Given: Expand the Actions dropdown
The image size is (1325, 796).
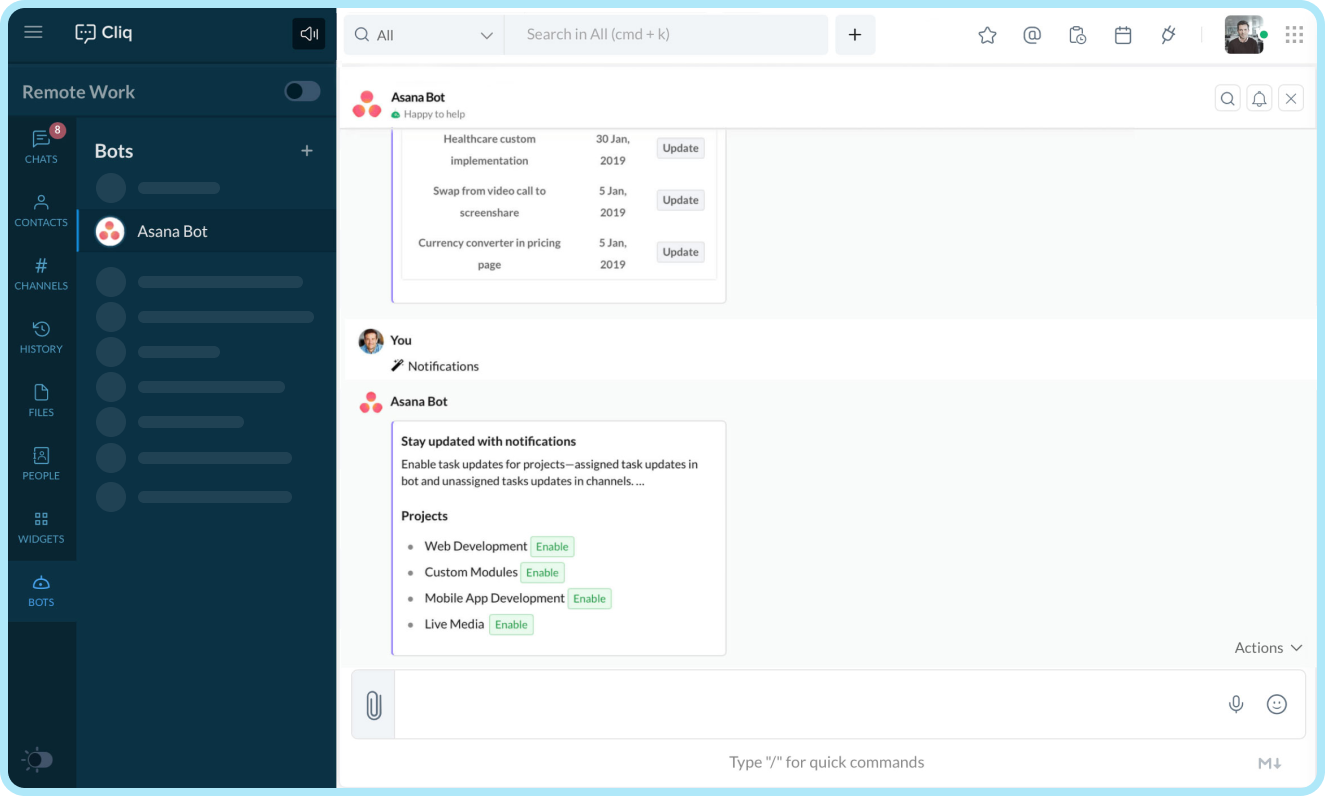Looking at the screenshot, I should [1268, 648].
